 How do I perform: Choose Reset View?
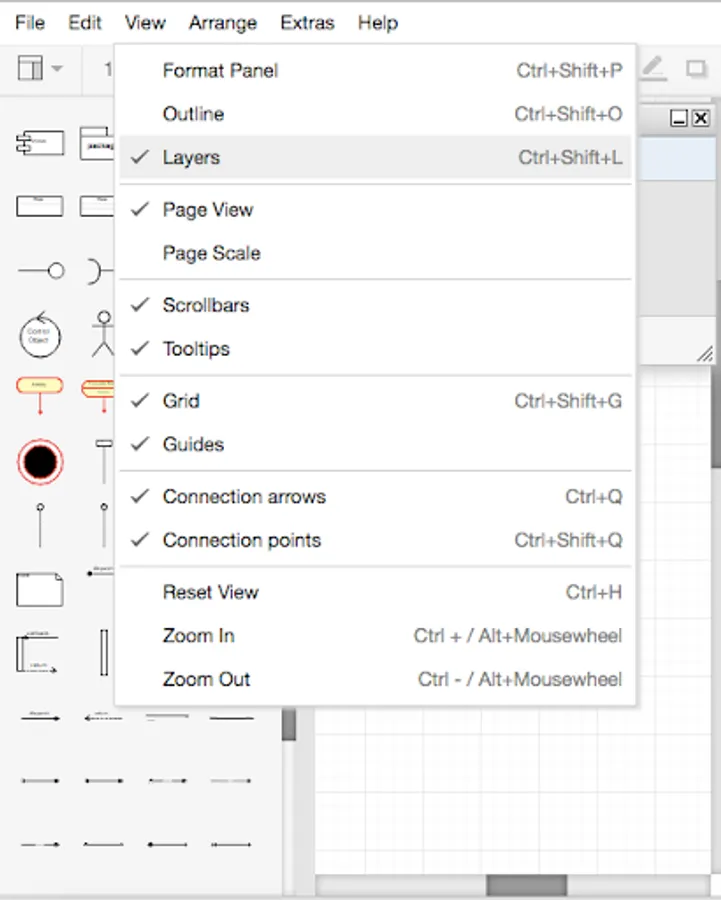210,592
